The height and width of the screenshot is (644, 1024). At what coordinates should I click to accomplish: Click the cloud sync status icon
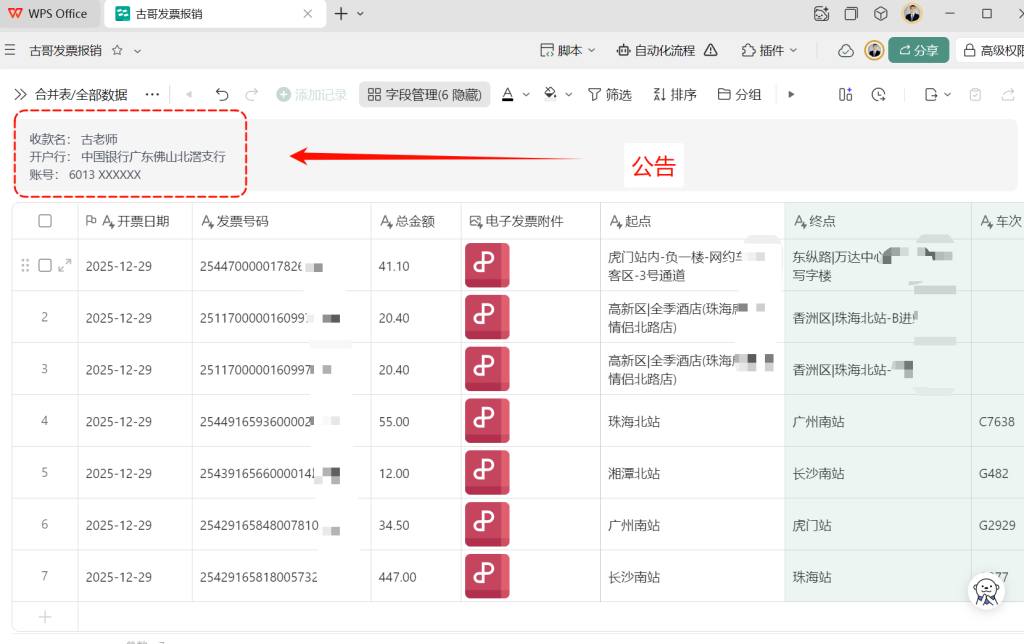(846, 51)
